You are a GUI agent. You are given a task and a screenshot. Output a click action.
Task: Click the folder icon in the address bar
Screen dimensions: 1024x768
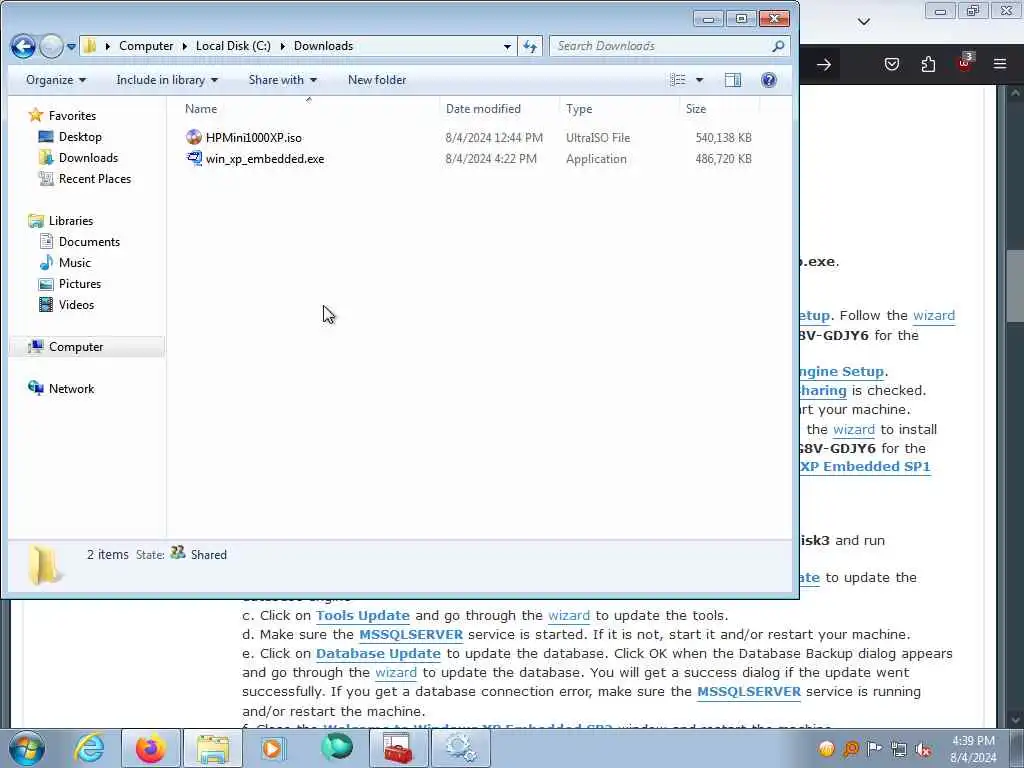click(90, 46)
